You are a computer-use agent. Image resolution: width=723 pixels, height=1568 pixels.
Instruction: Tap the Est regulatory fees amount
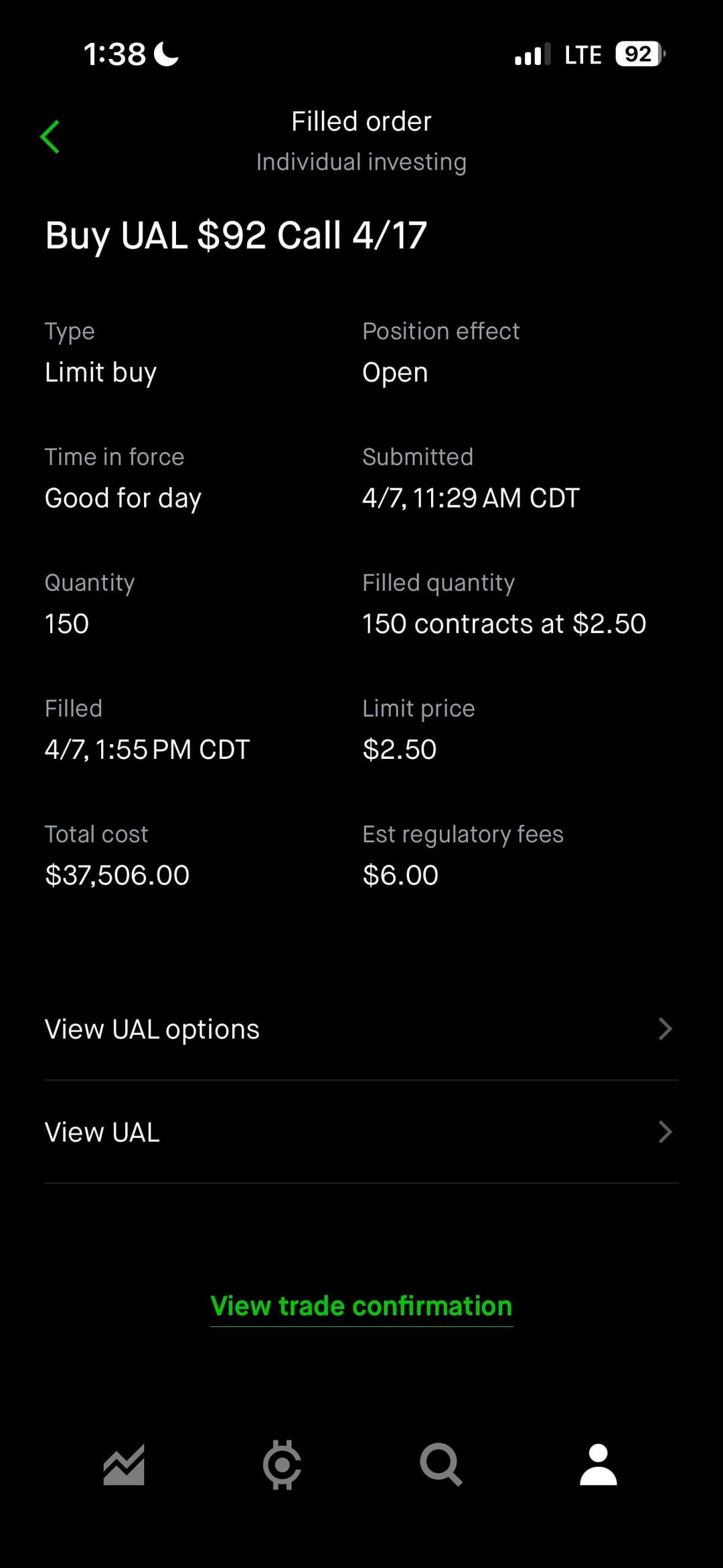tap(400, 875)
